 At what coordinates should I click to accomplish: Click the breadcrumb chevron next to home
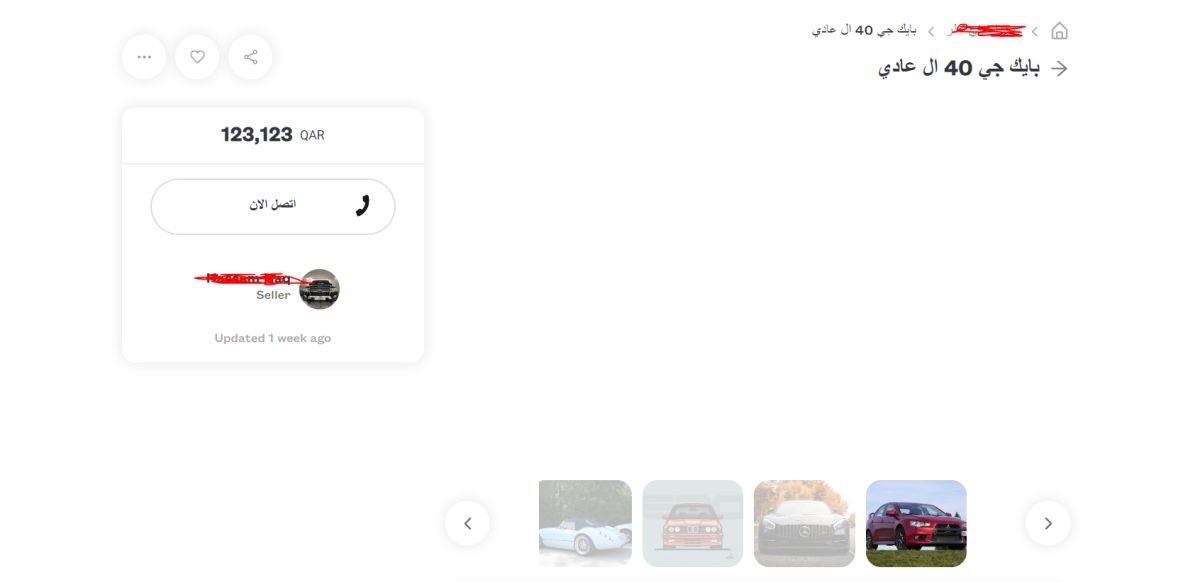tap(1035, 31)
